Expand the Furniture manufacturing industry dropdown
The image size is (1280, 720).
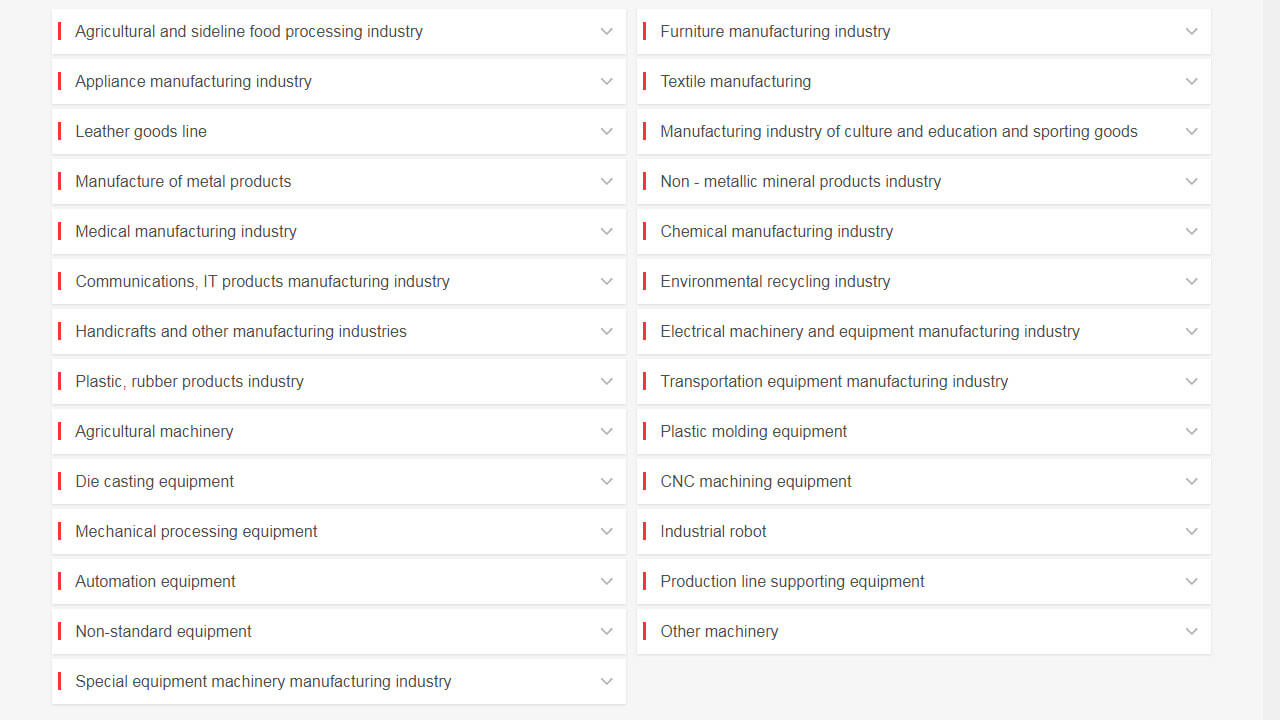coord(923,31)
